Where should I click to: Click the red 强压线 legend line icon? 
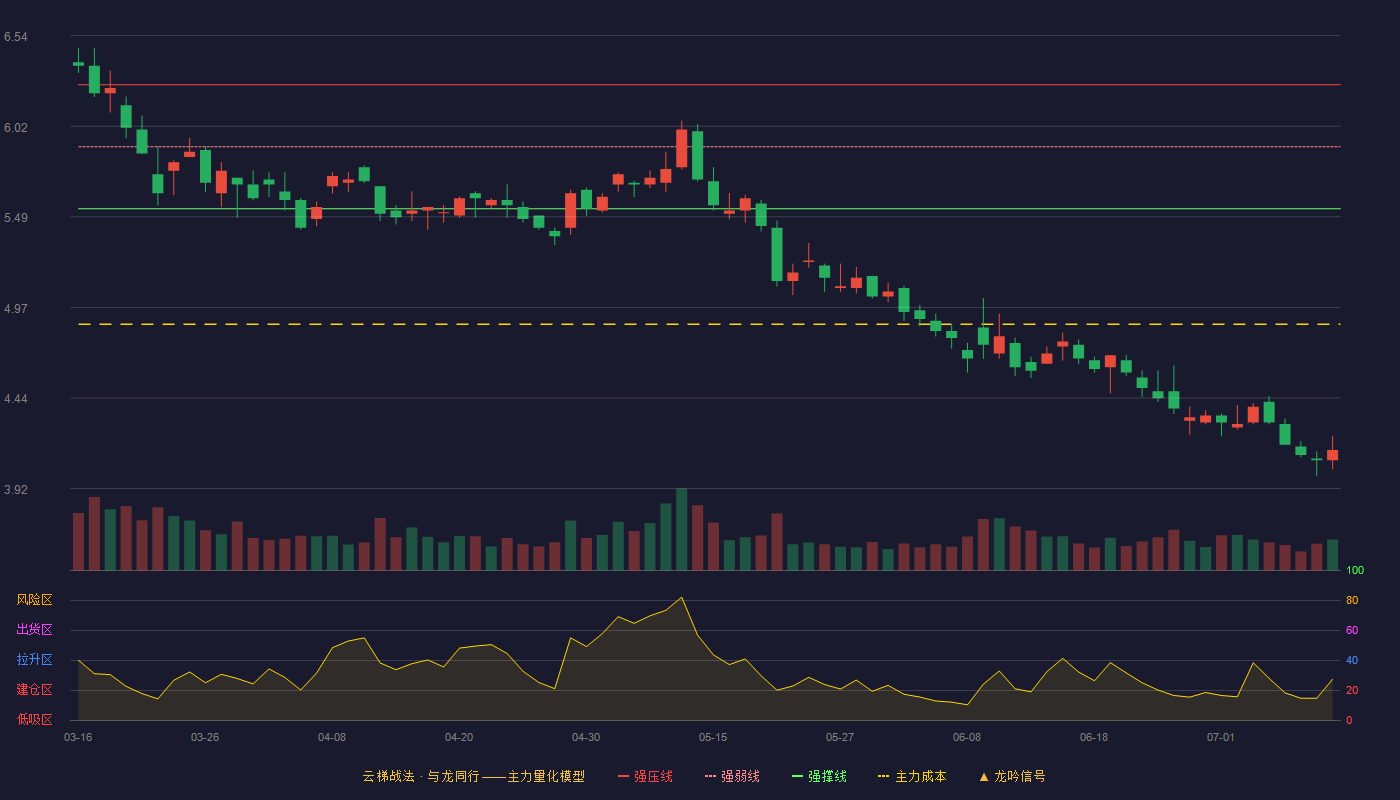coord(624,776)
